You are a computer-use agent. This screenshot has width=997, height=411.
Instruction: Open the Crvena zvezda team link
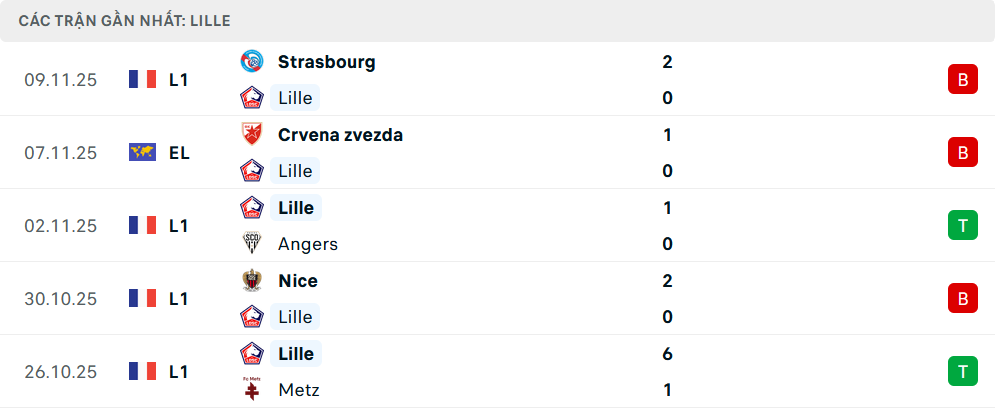click(340, 135)
